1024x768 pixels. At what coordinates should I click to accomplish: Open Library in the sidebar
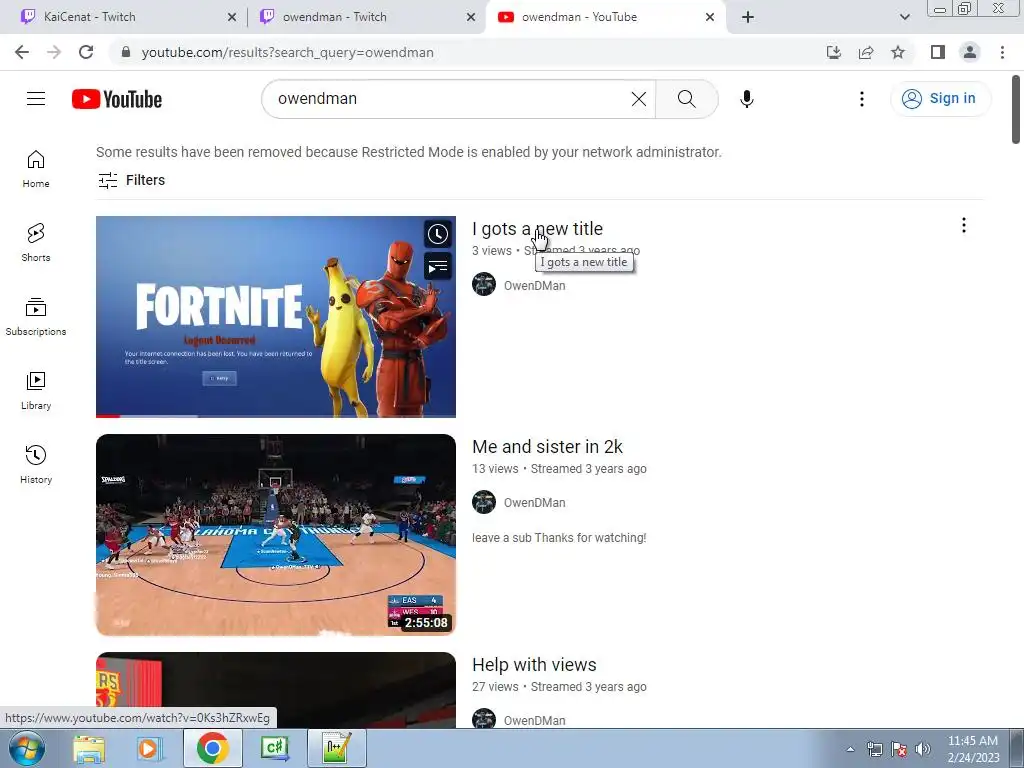tap(36, 391)
